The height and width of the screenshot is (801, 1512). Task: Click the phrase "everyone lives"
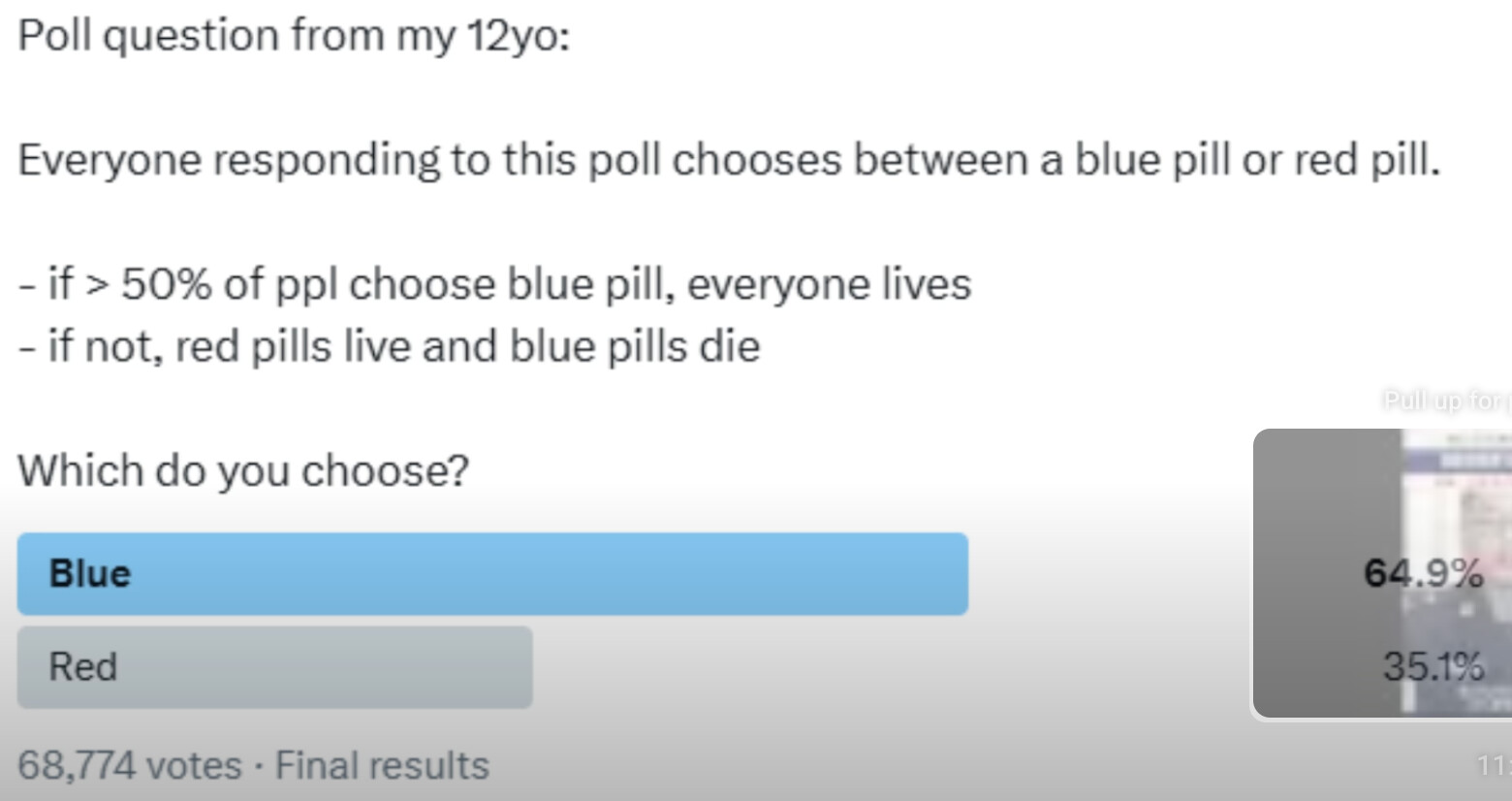click(x=829, y=284)
